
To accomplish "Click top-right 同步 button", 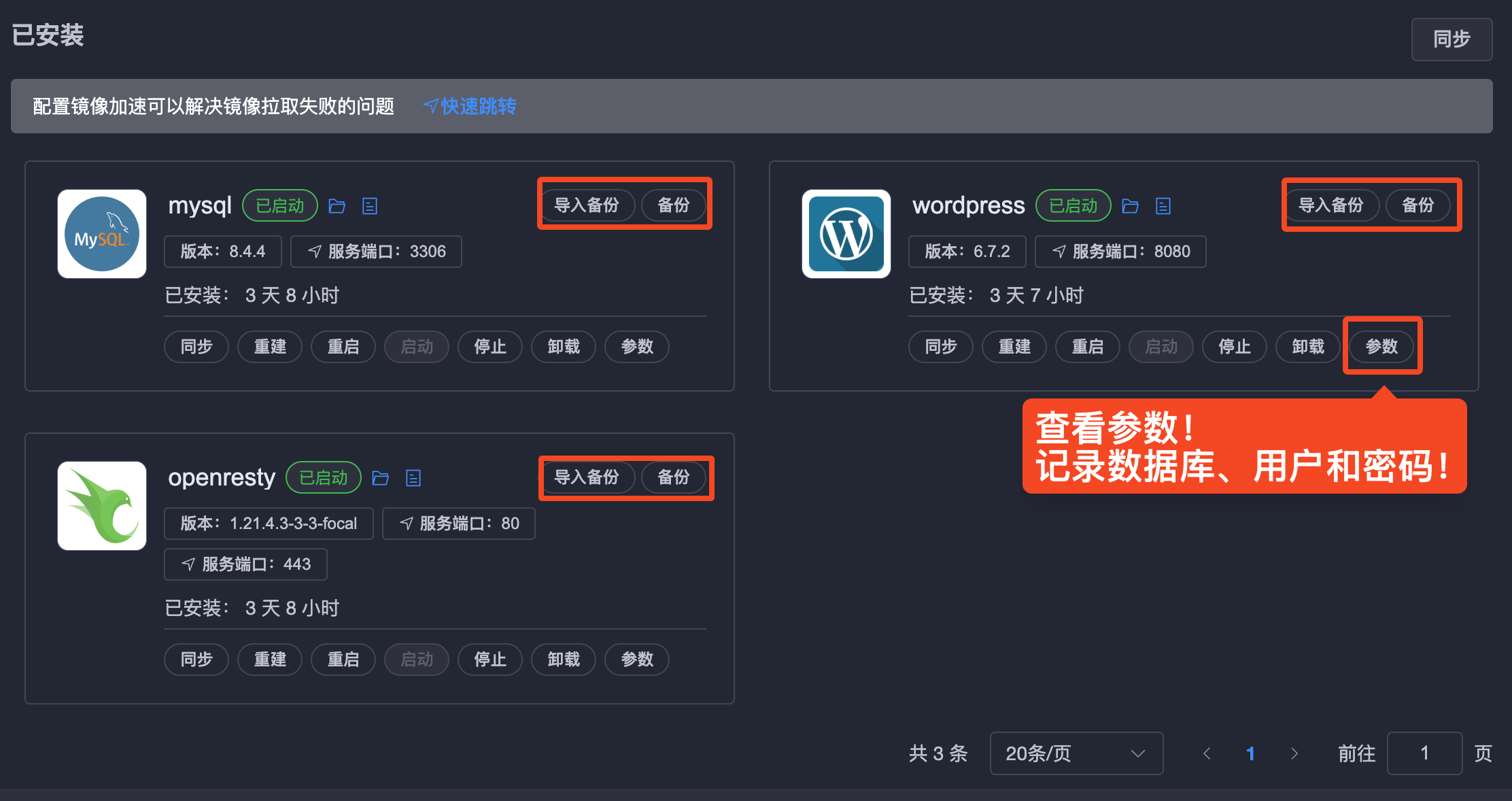I will [x=1451, y=39].
